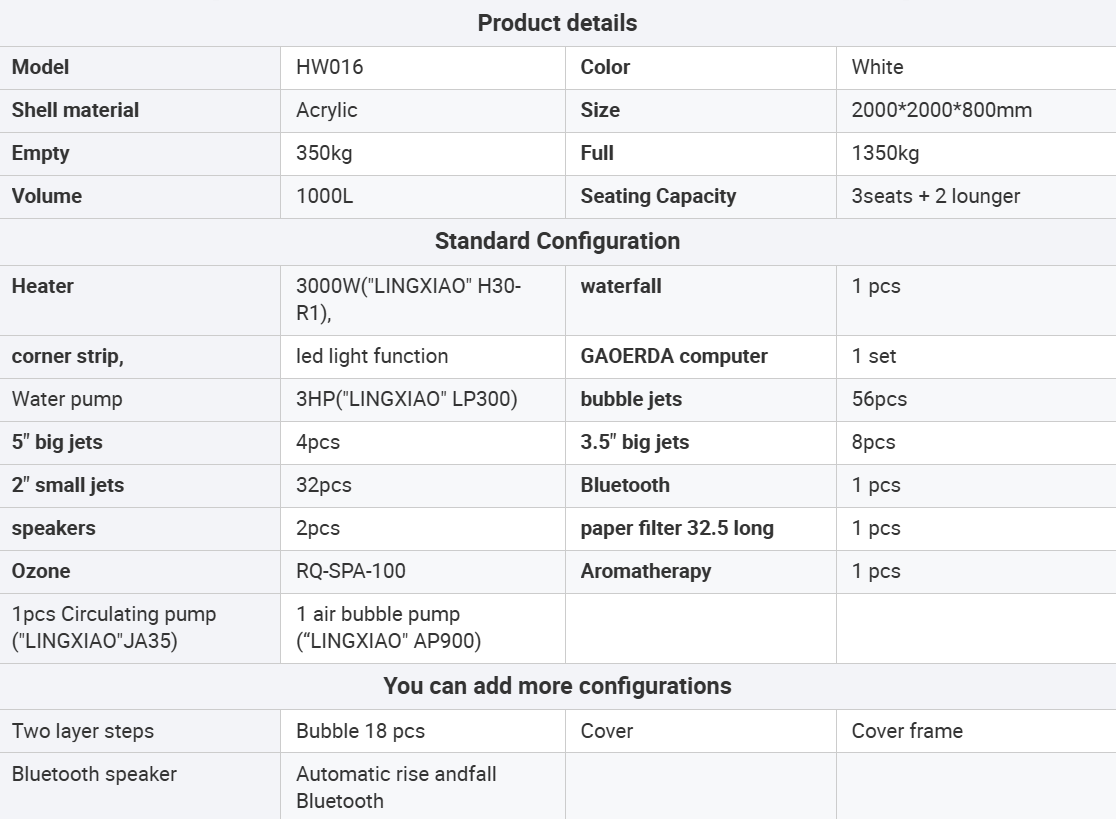Click the 3seats + 2 lounger cell

(935, 196)
